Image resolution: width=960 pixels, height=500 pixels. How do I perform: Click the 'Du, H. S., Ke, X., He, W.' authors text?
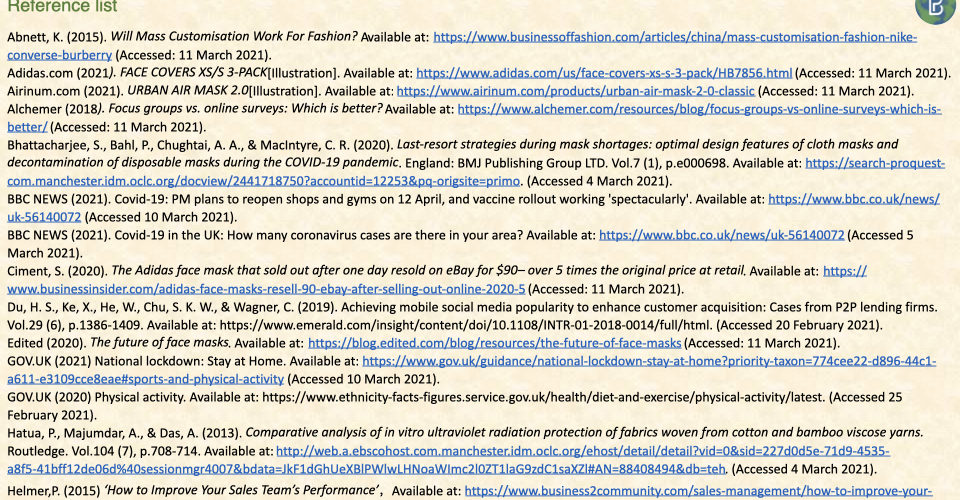point(74,308)
